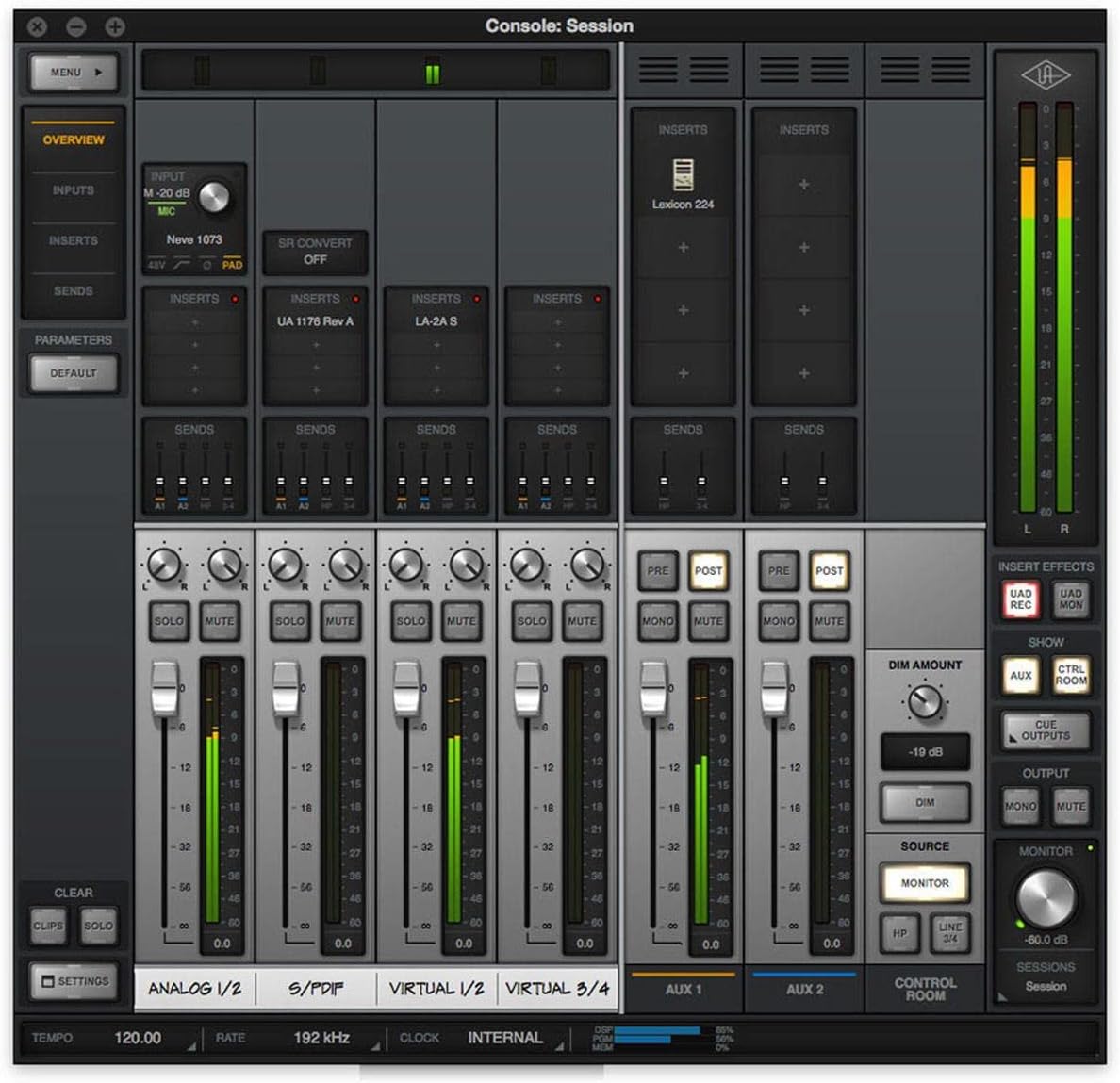Switch AUX 1 send to PRE fader
The height and width of the screenshot is (1083, 1120).
coord(657,570)
